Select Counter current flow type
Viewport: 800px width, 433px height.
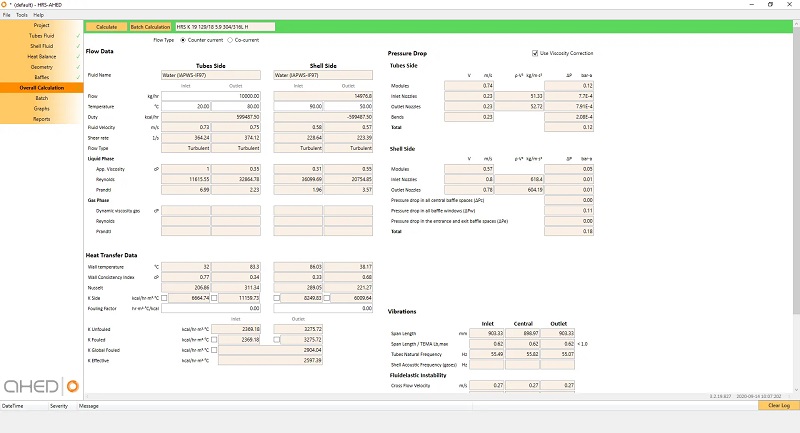(x=184, y=40)
